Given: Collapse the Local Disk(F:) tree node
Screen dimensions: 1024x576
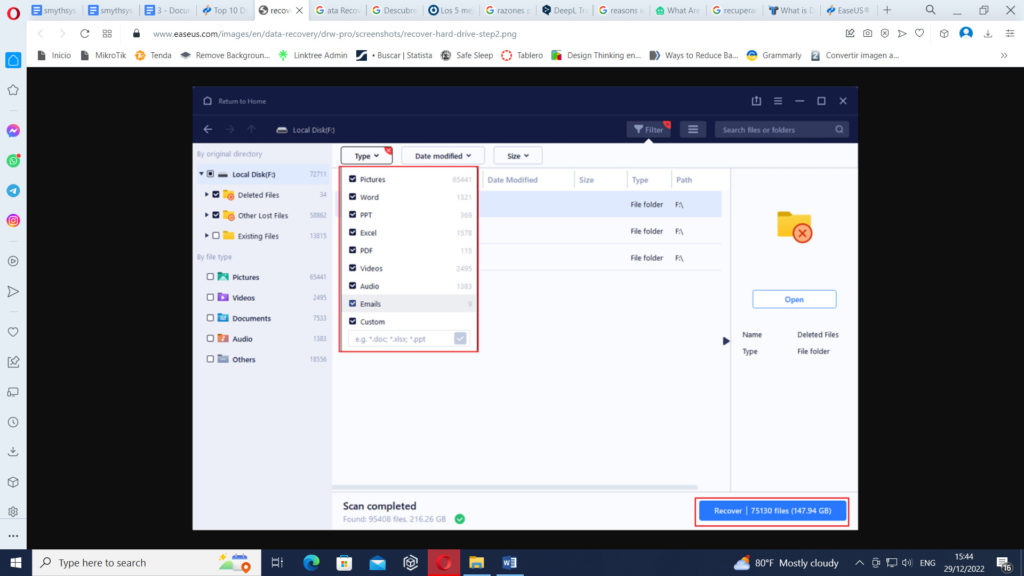Looking at the screenshot, I should (201, 174).
